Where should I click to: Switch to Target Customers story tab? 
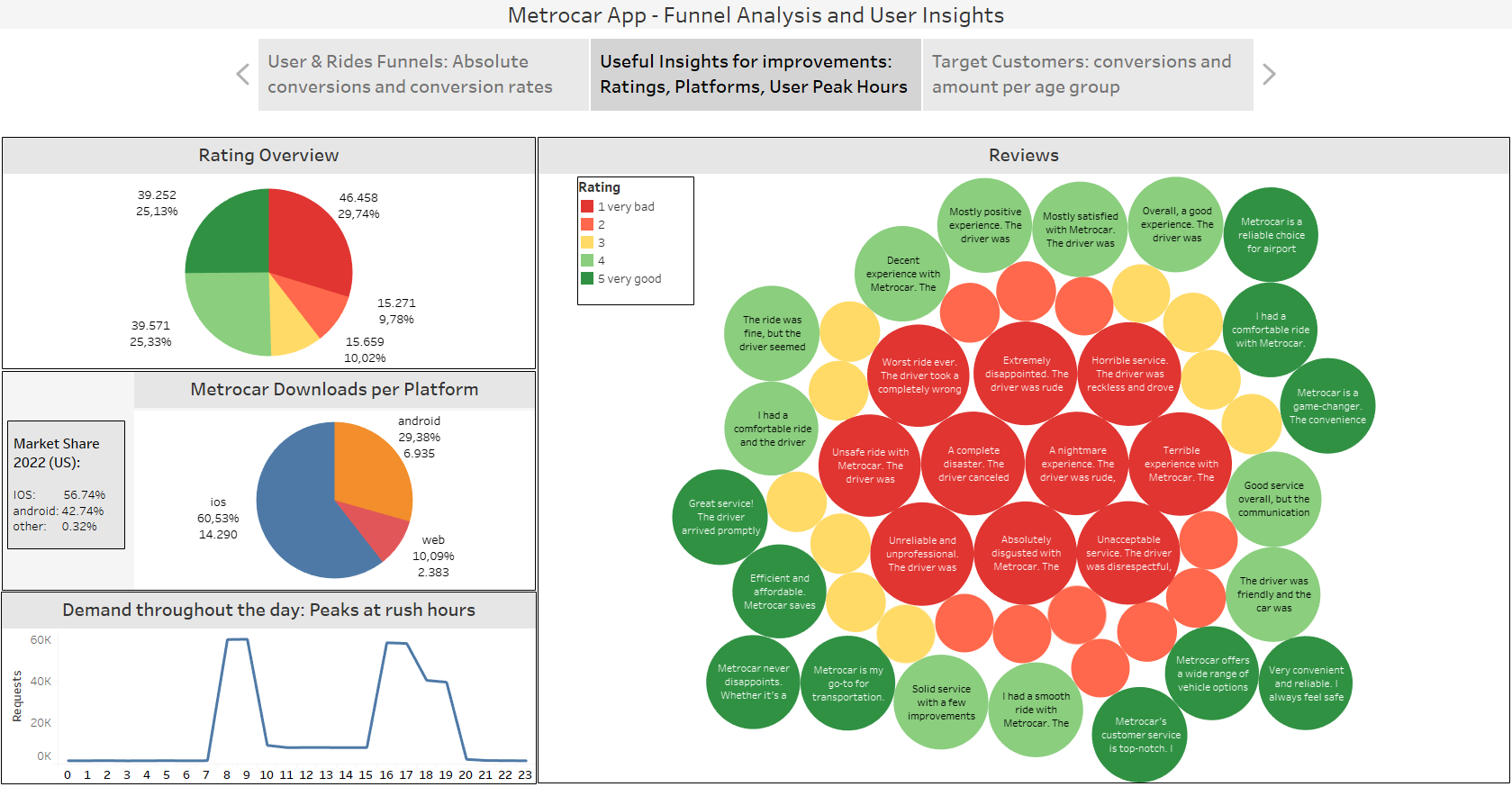point(1087,75)
